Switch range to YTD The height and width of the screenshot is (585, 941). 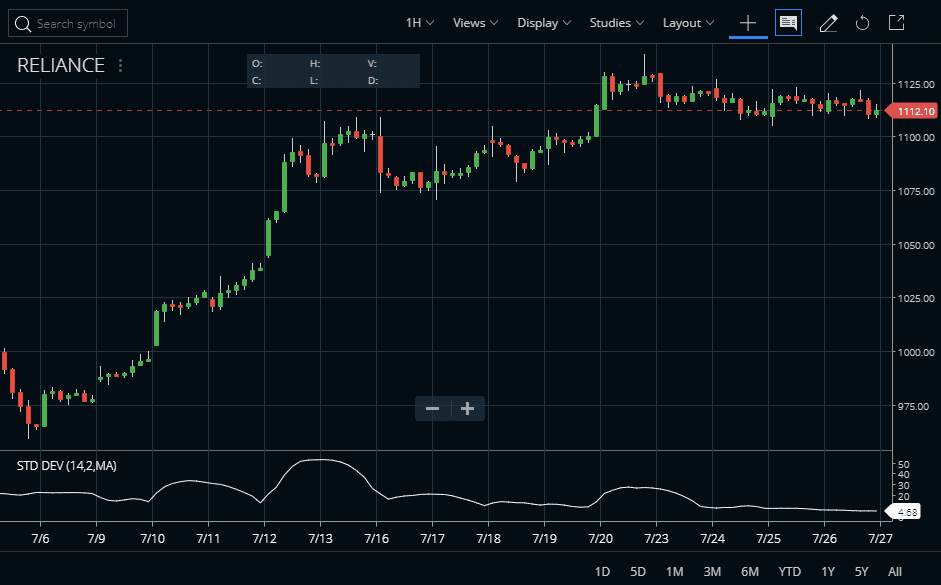click(789, 571)
